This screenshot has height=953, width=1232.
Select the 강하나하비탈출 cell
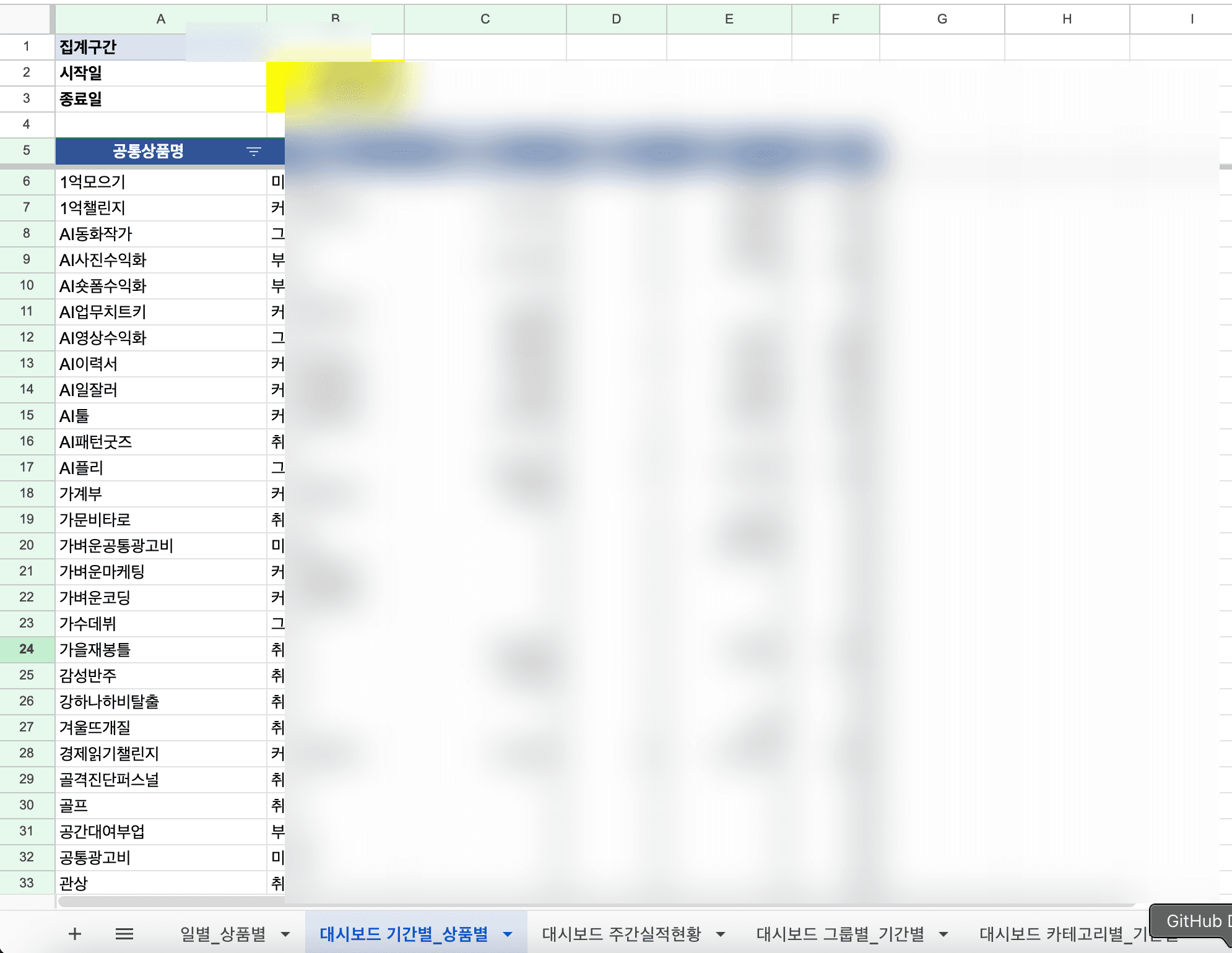(x=161, y=702)
